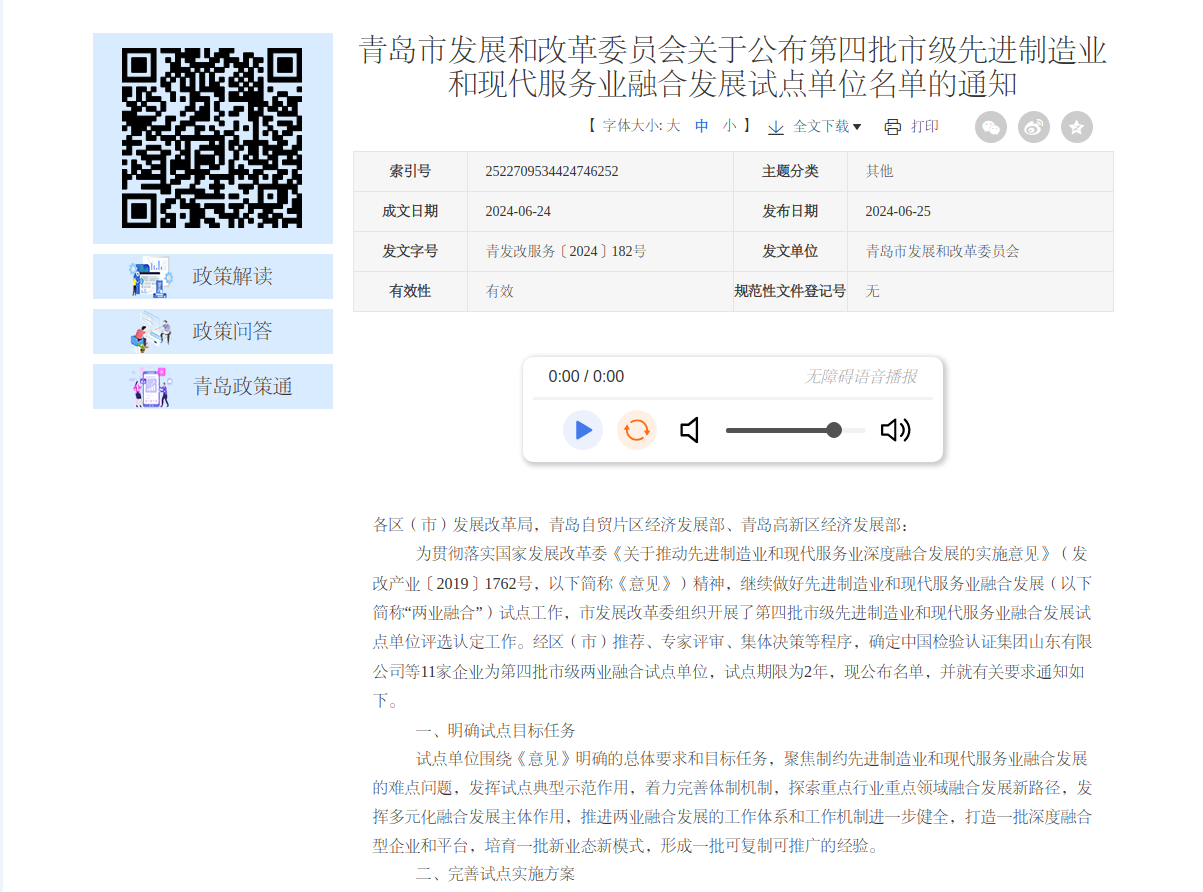Click the audio progress bar

point(732,398)
